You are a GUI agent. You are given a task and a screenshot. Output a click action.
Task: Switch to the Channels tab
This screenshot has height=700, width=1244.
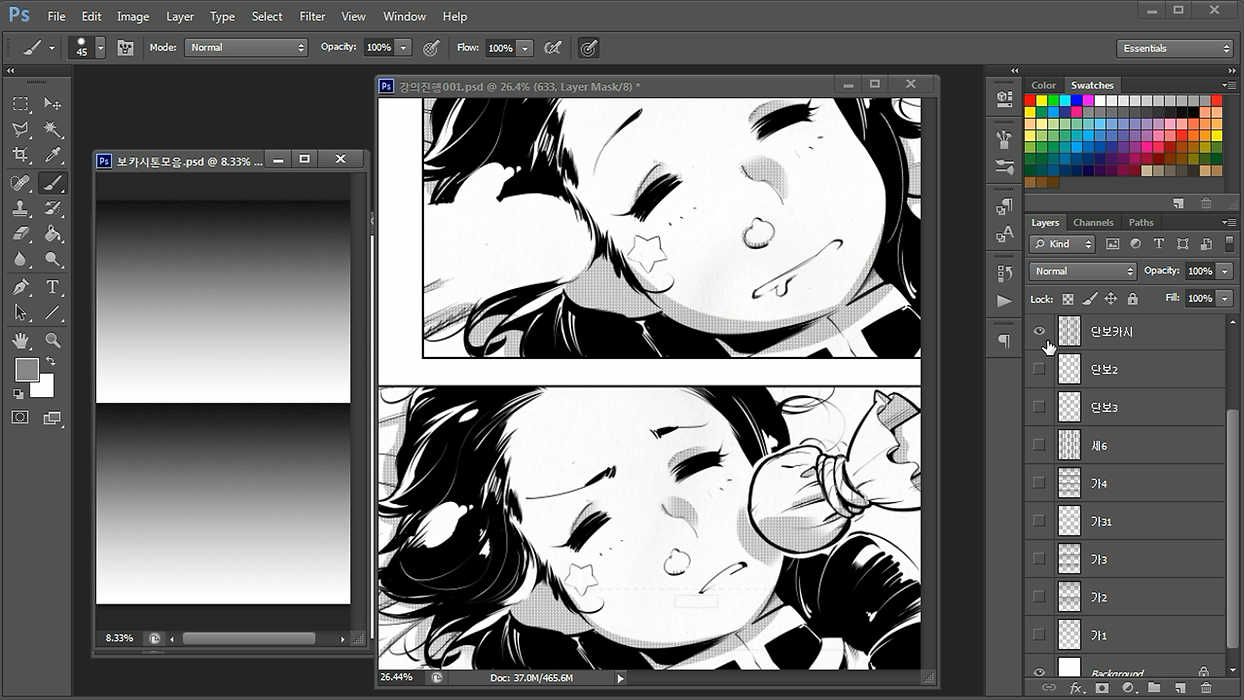pyautogui.click(x=1093, y=222)
